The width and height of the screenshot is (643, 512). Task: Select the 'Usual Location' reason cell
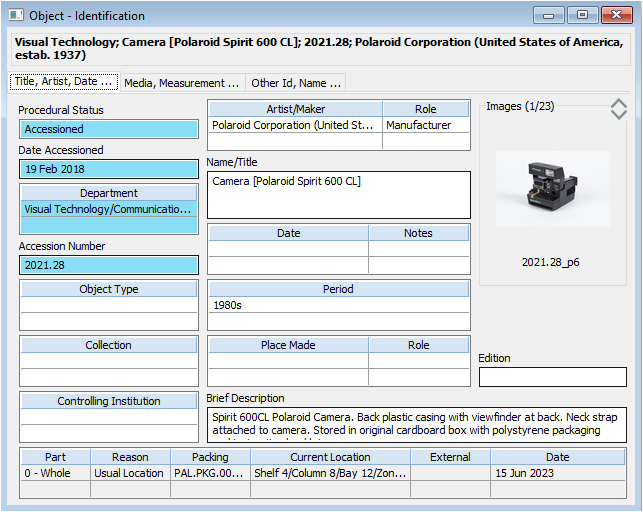pyautogui.click(x=130, y=473)
